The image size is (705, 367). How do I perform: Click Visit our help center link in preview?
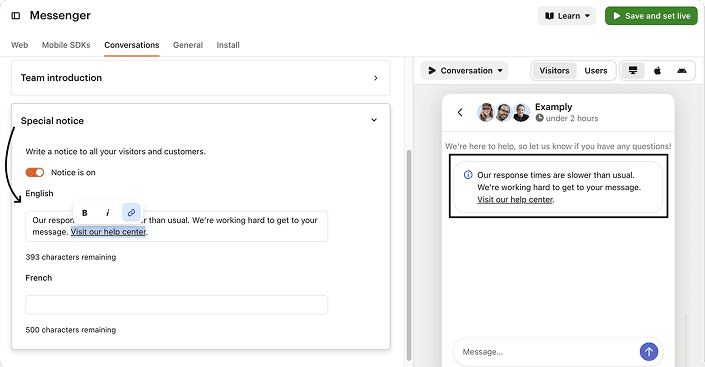pyautogui.click(x=515, y=200)
